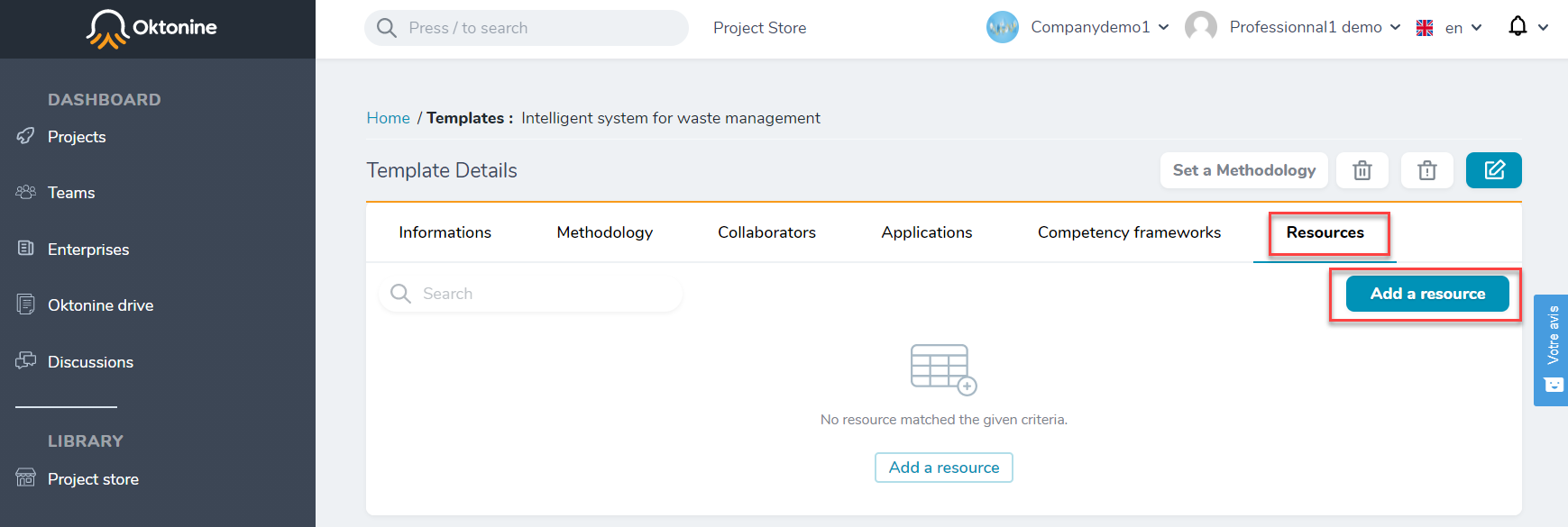
Task: Open the en language selector
Action: [1449, 28]
